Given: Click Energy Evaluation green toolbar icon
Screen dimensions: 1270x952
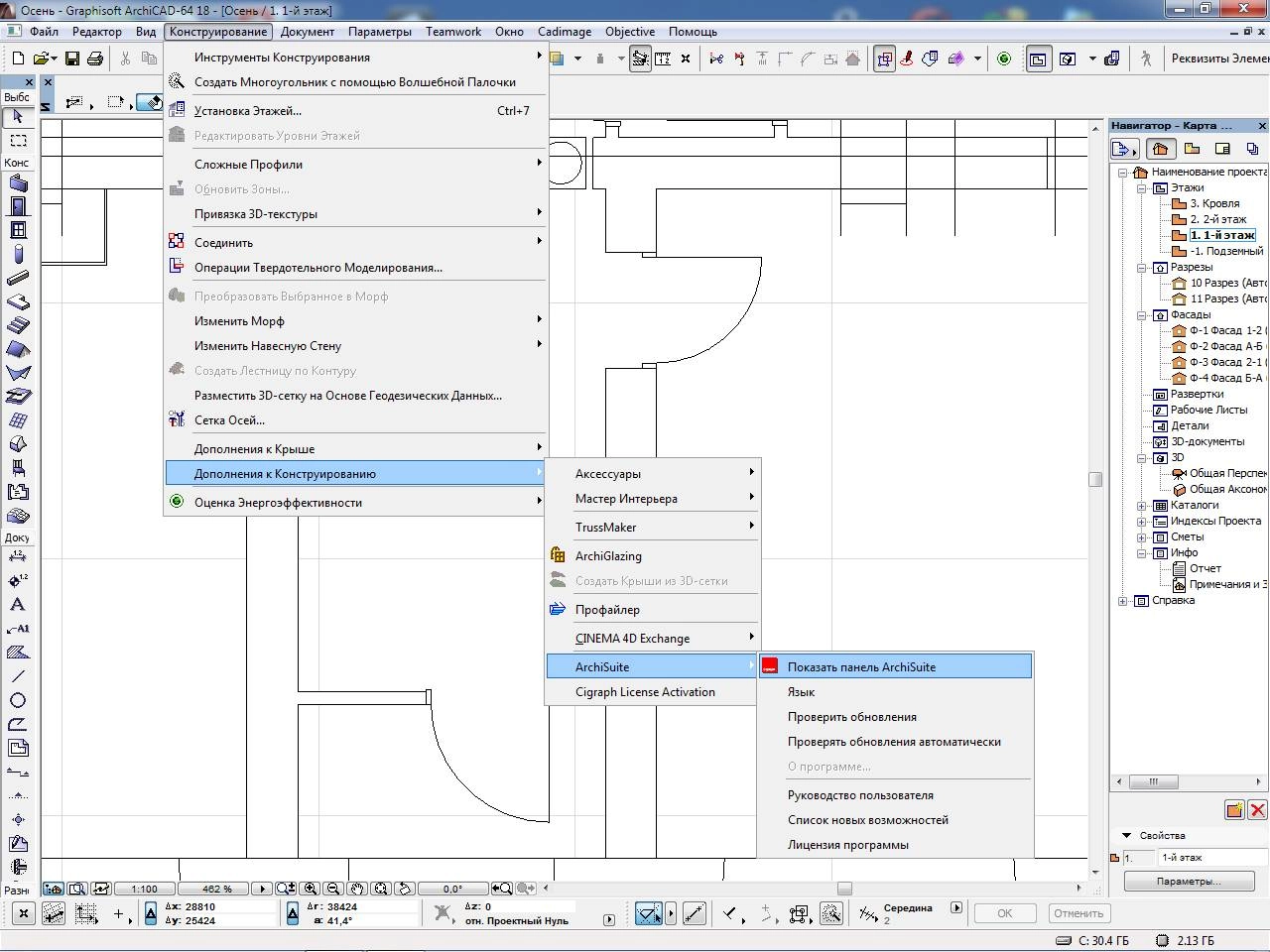Looking at the screenshot, I should pos(1004,59).
